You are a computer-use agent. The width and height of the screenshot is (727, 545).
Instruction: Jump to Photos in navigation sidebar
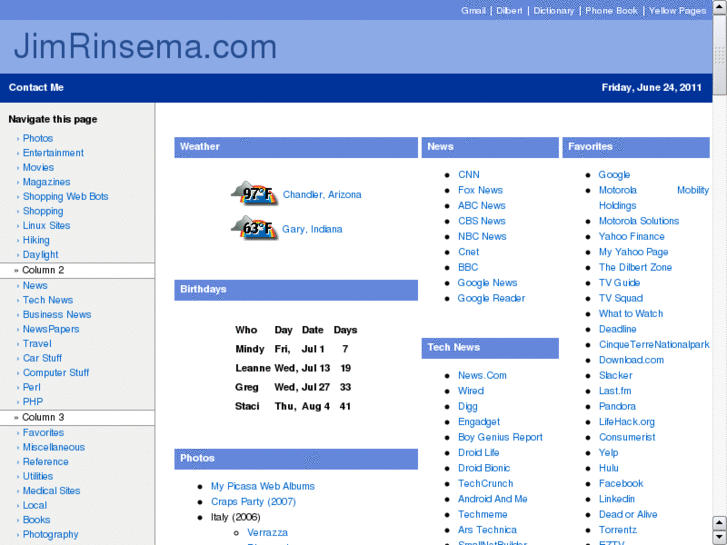(x=38, y=138)
